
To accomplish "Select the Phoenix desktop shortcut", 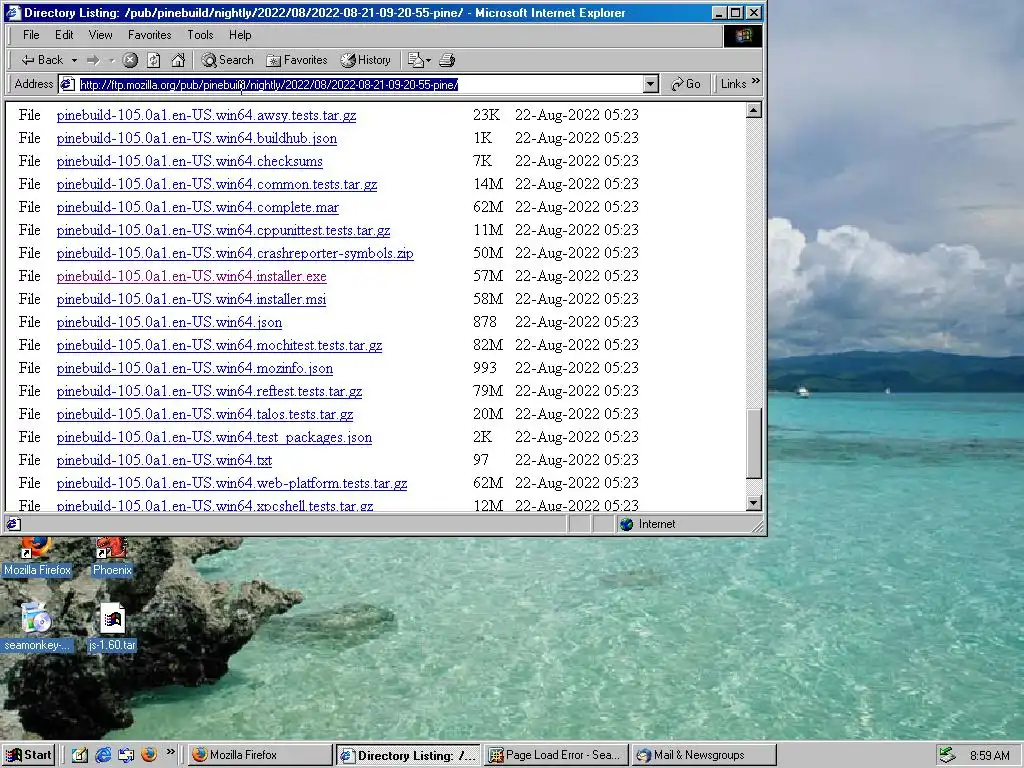I will click(x=112, y=557).
